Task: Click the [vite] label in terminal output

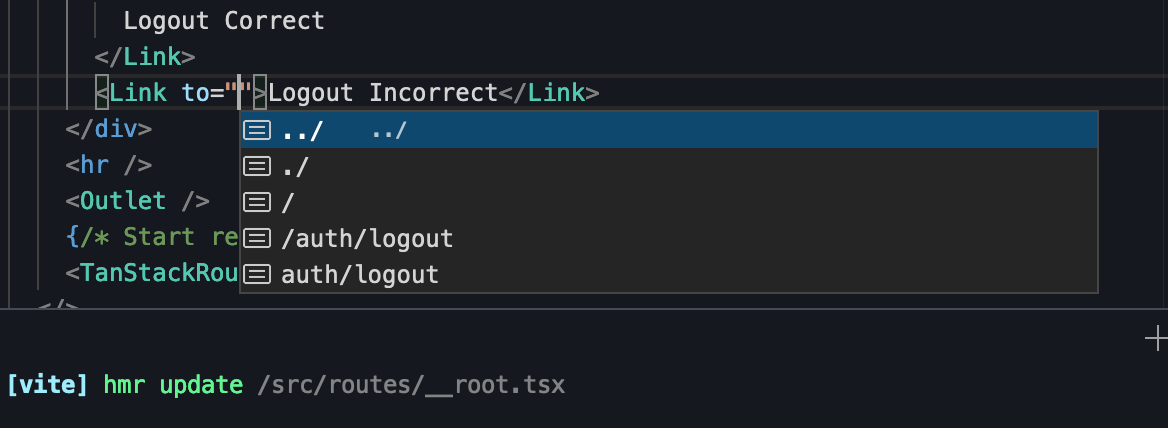Action: tap(47, 385)
